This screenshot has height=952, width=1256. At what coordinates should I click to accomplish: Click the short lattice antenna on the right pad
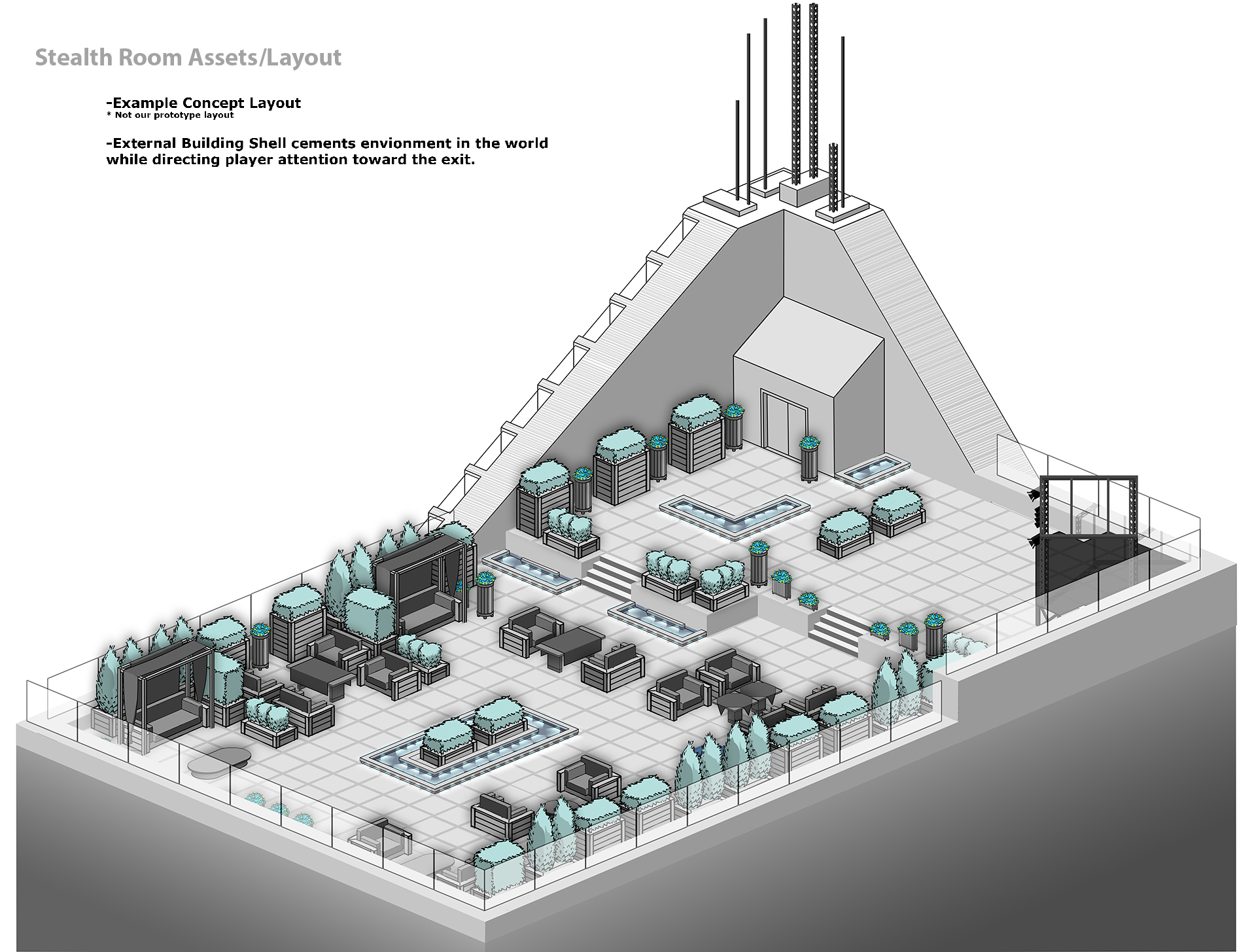click(x=833, y=177)
